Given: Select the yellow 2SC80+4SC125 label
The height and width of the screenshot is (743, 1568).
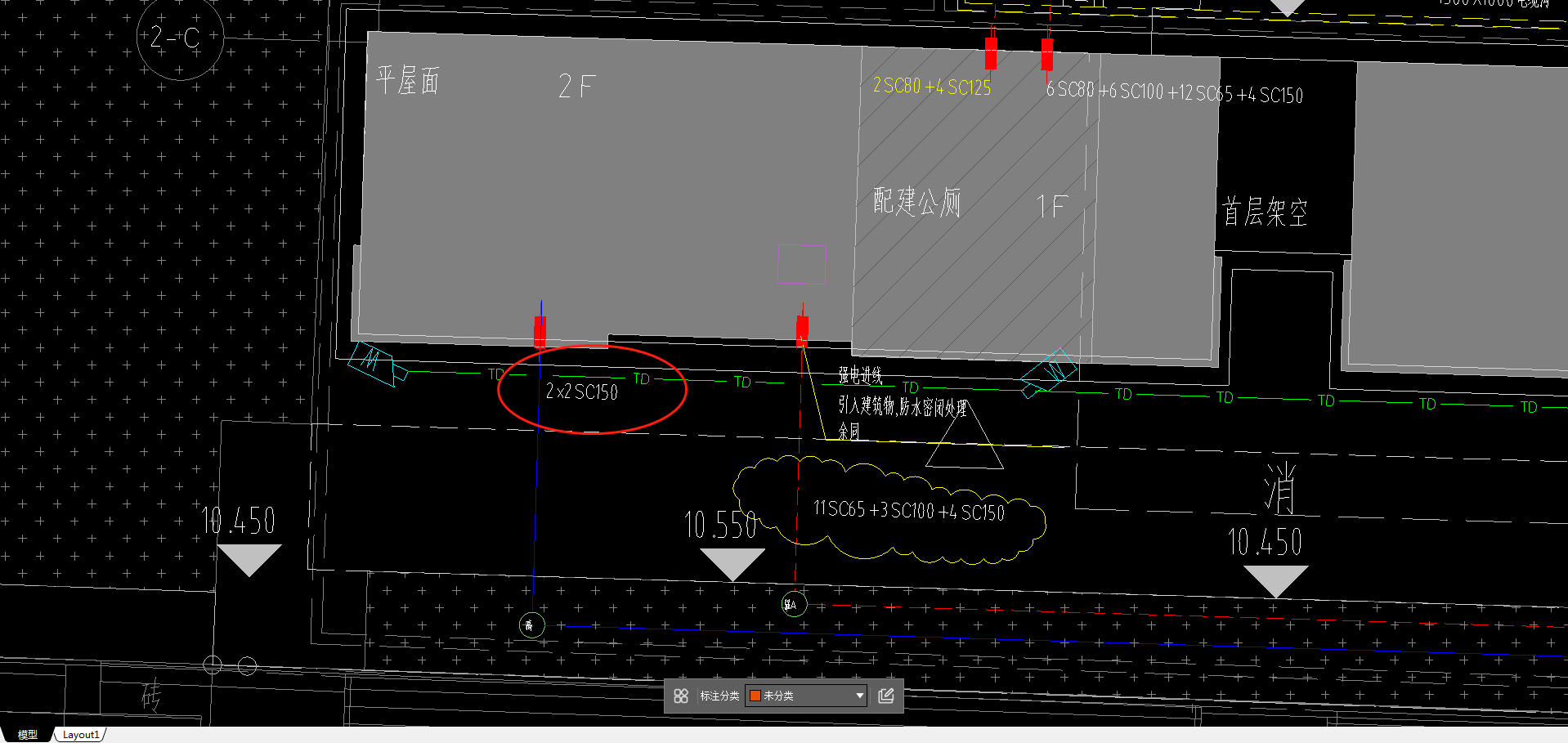Looking at the screenshot, I should click(932, 86).
